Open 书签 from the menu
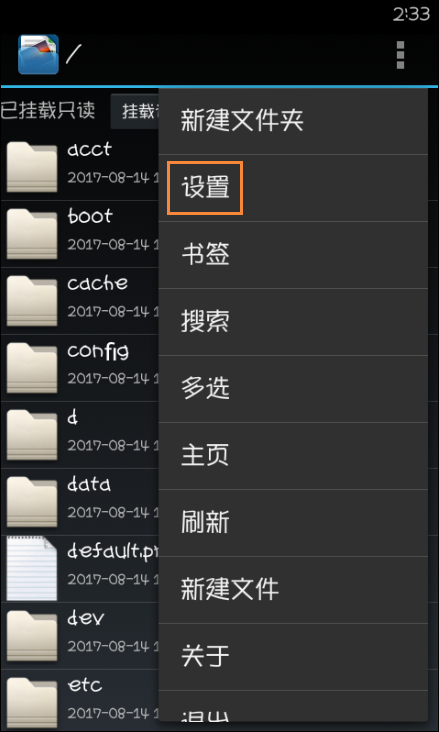This screenshot has width=439, height=732. point(293,255)
